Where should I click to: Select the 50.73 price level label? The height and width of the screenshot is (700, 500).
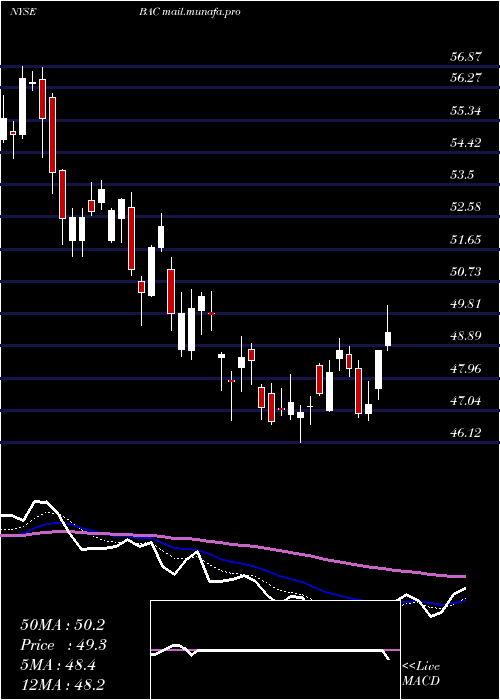pyautogui.click(x=465, y=272)
